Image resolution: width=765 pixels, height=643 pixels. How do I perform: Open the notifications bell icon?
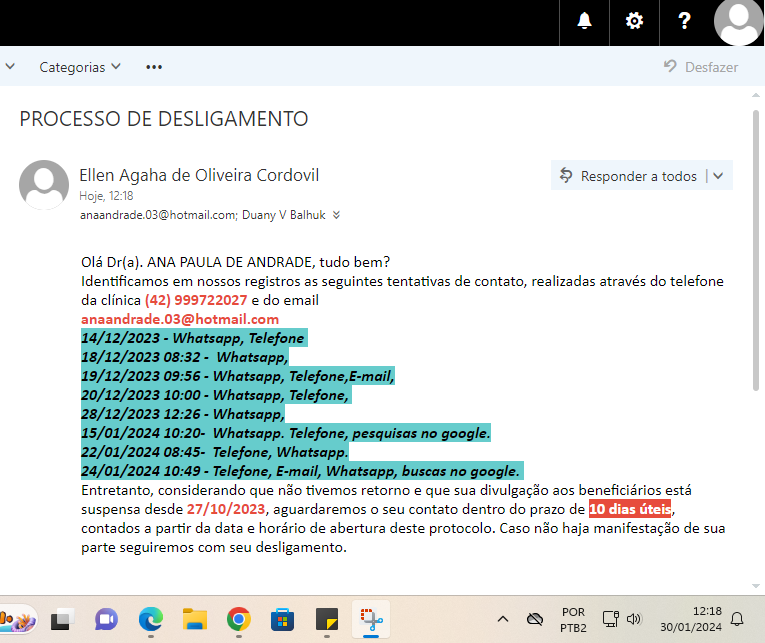click(x=584, y=21)
